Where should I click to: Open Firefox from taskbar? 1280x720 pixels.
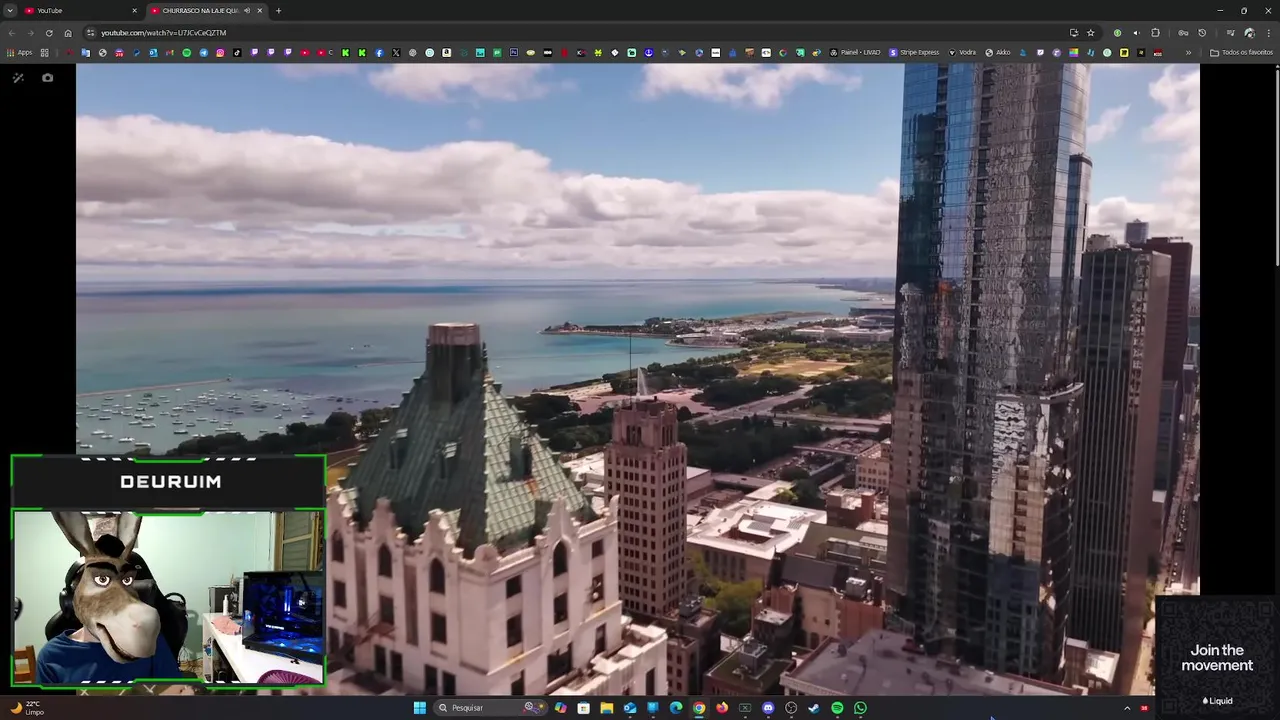click(x=722, y=708)
